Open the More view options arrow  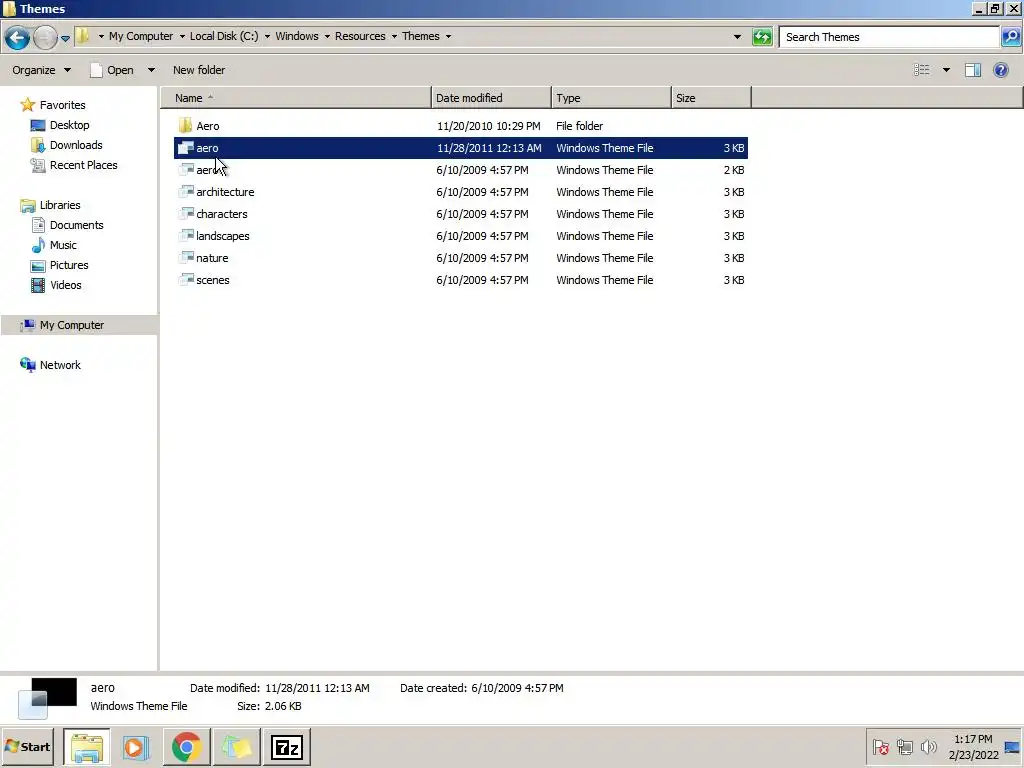click(x=946, y=70)
